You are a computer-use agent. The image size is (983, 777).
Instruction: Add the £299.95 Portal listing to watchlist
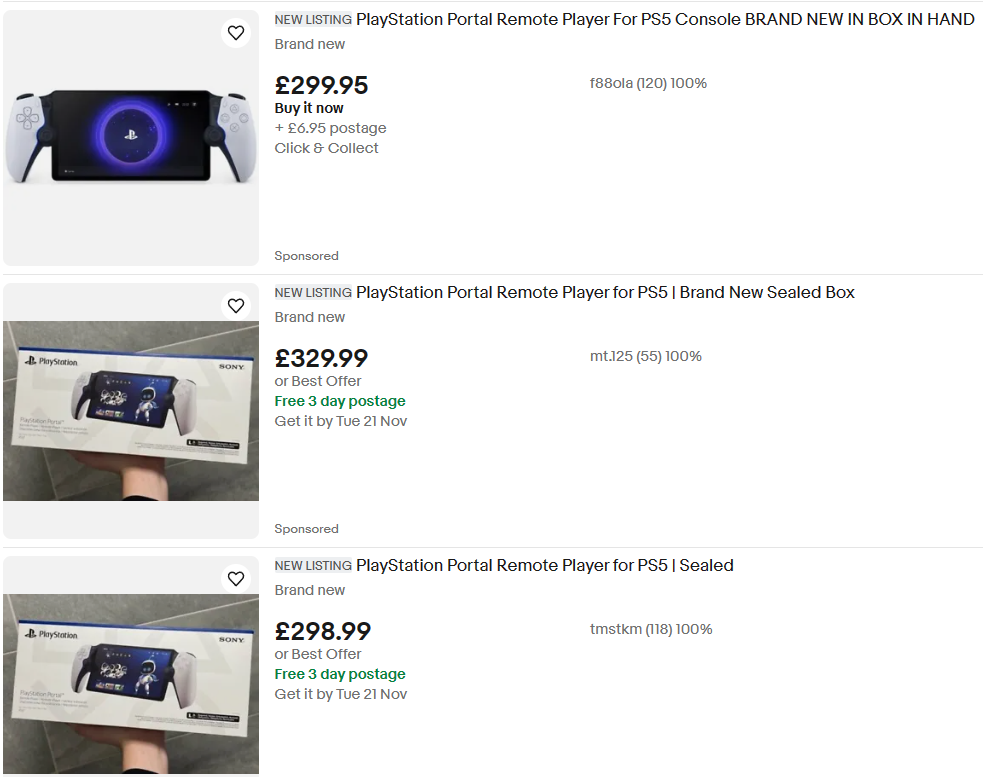point(236,33)
